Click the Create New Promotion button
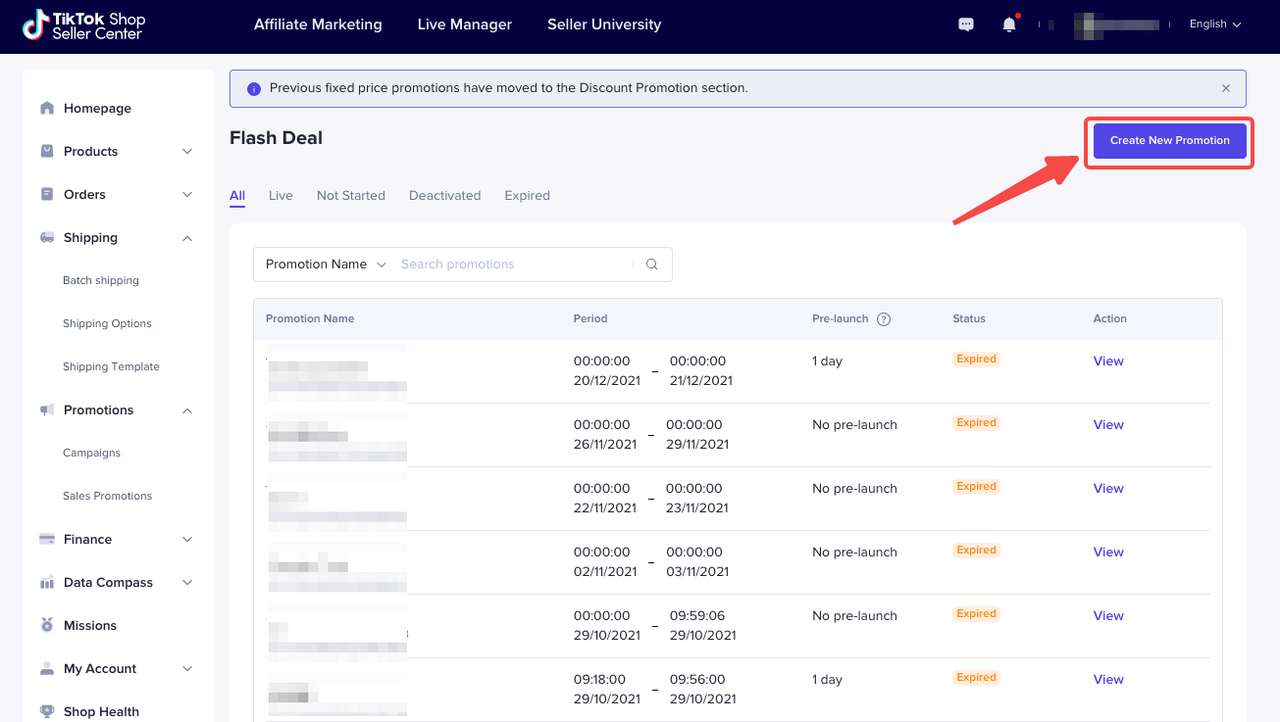Viewport: 1280px width, 722px height. (x=1169, y=141)
